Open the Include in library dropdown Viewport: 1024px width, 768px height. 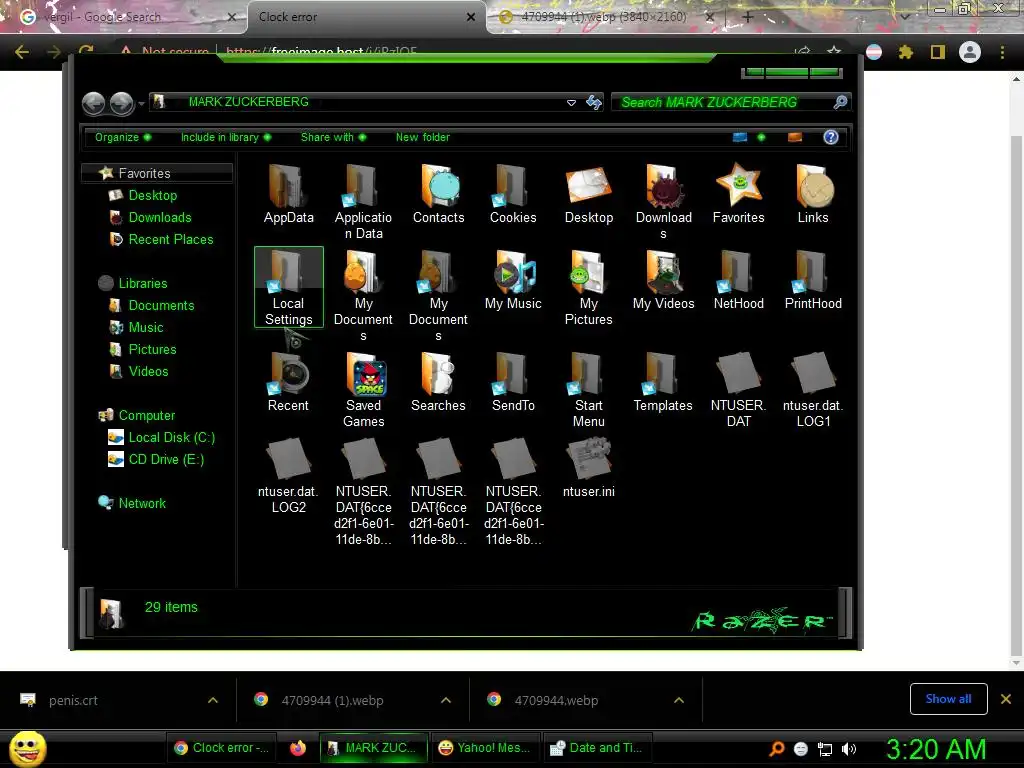point(225,137)
